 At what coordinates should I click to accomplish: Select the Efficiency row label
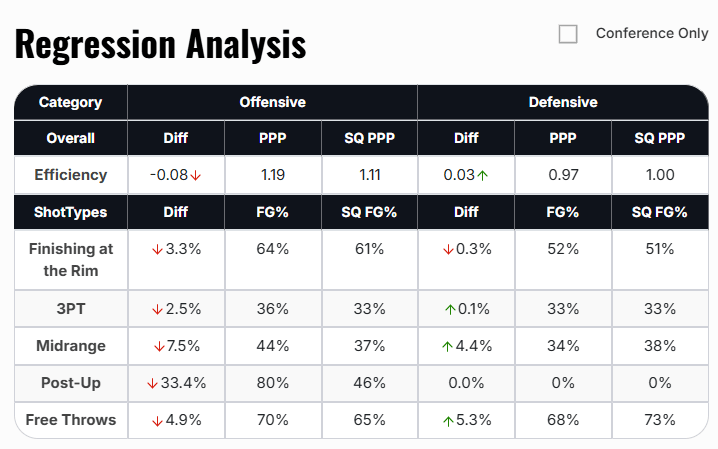pyautogui.click(x=70, y=175)
